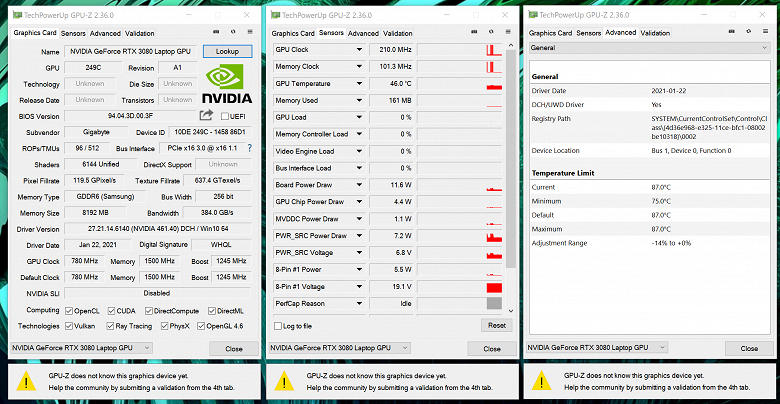Open the GPU Clock sensor dropdown arrow
Image resolution: width=780 pixels, height=404 pixels.
(x=359, y=50)
